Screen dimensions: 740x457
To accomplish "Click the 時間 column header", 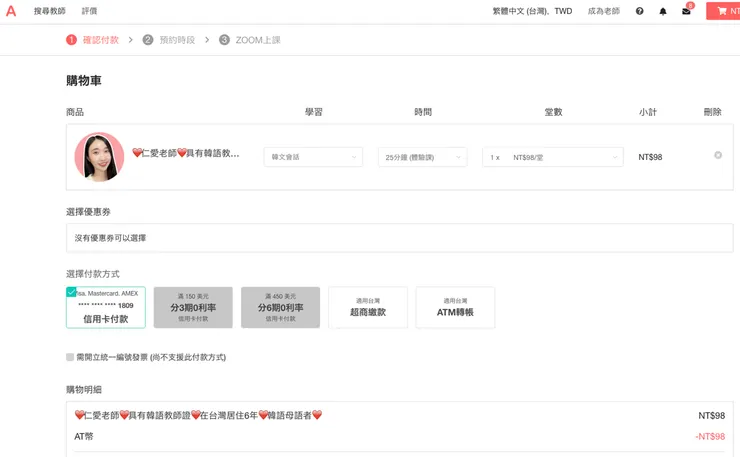I will (423, 112).
